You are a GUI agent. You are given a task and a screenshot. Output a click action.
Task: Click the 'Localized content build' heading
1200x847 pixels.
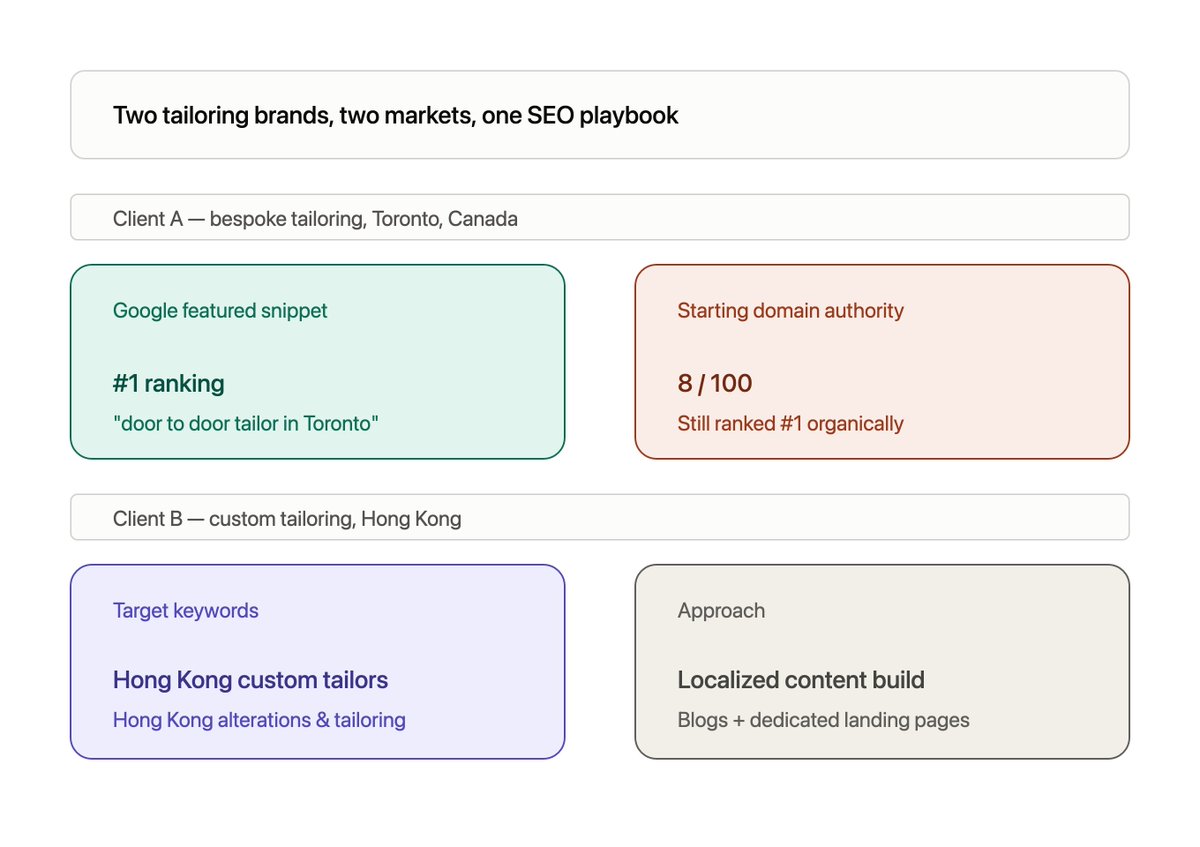[801, 680]
